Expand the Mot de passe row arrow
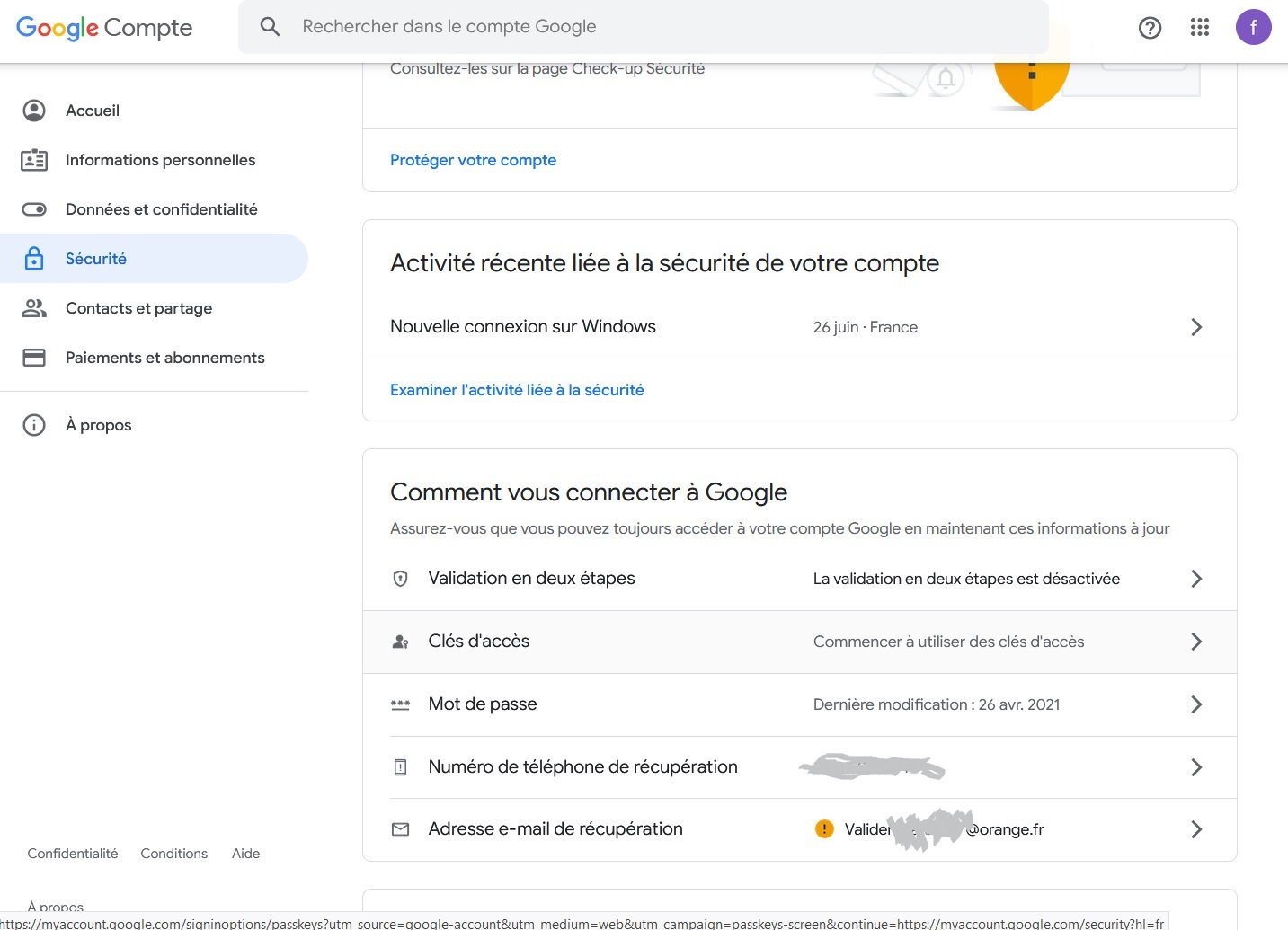The image size is (1288, 930). 1196,704
